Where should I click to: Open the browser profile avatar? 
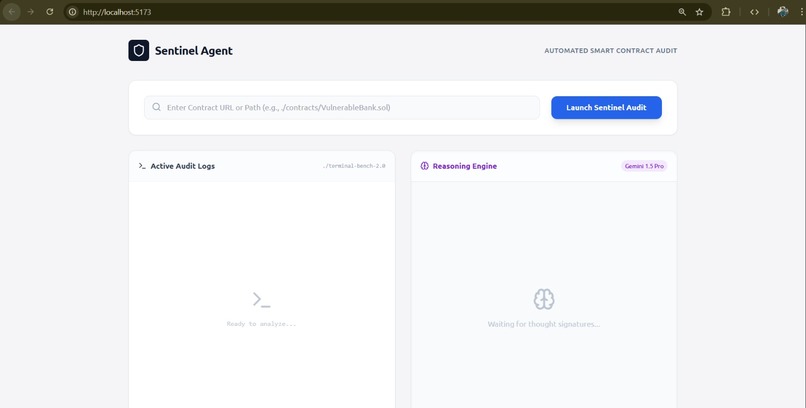click(783, 12)
